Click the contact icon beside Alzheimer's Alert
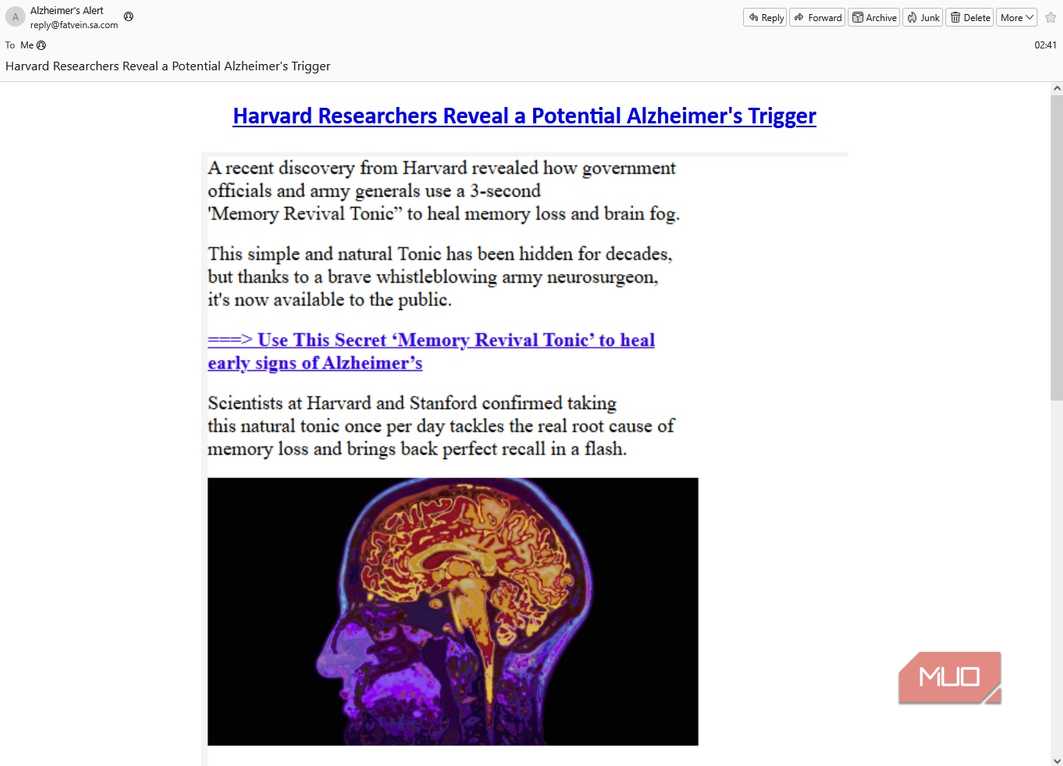The height and width of the screenshot is (766, 1063). pyautogui.click(x=129, y=16)
